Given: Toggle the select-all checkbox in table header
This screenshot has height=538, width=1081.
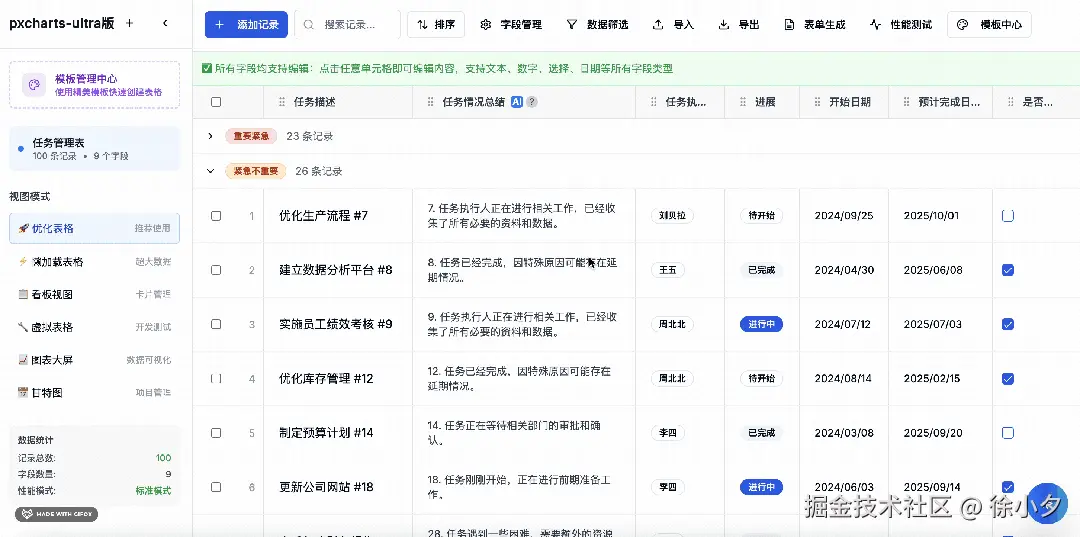Looking at the screenshot, I should pos(216,102).
